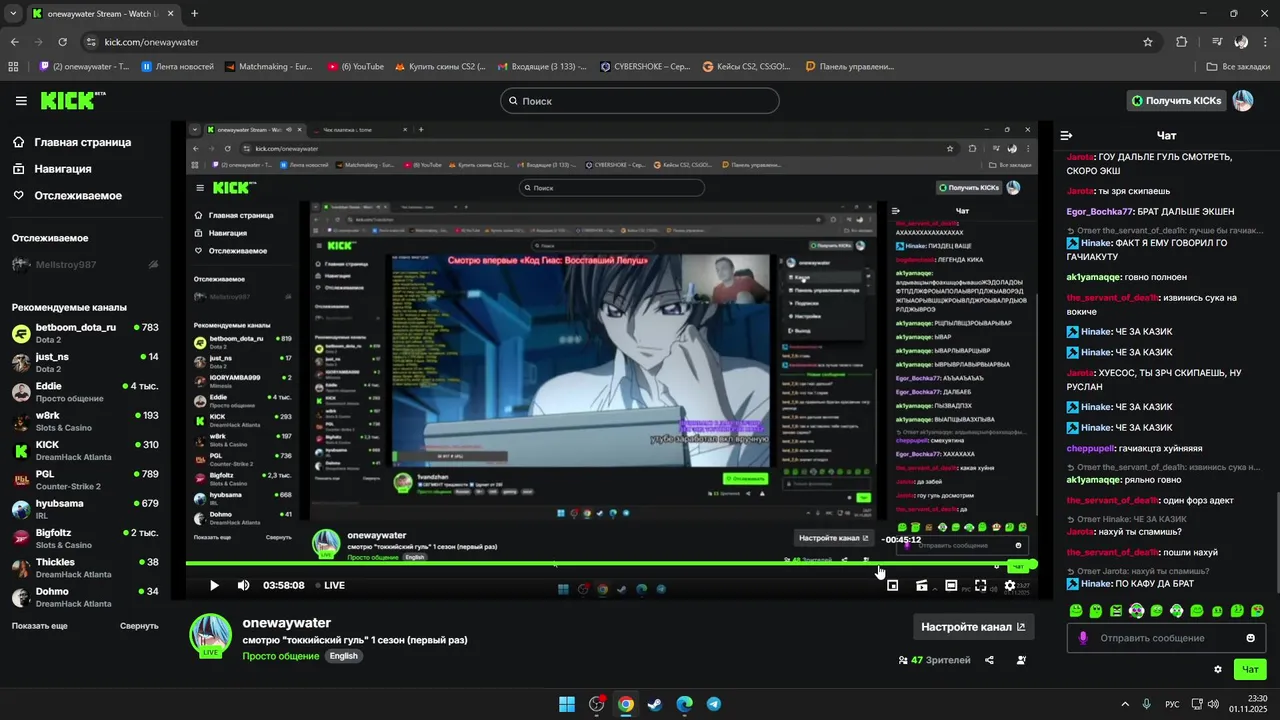
Task: Bookmark this page with star
Action: 1148,42
